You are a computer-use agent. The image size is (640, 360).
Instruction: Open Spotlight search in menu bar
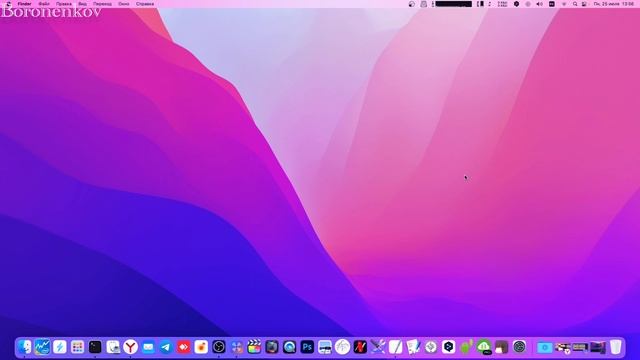pos(575,4)
